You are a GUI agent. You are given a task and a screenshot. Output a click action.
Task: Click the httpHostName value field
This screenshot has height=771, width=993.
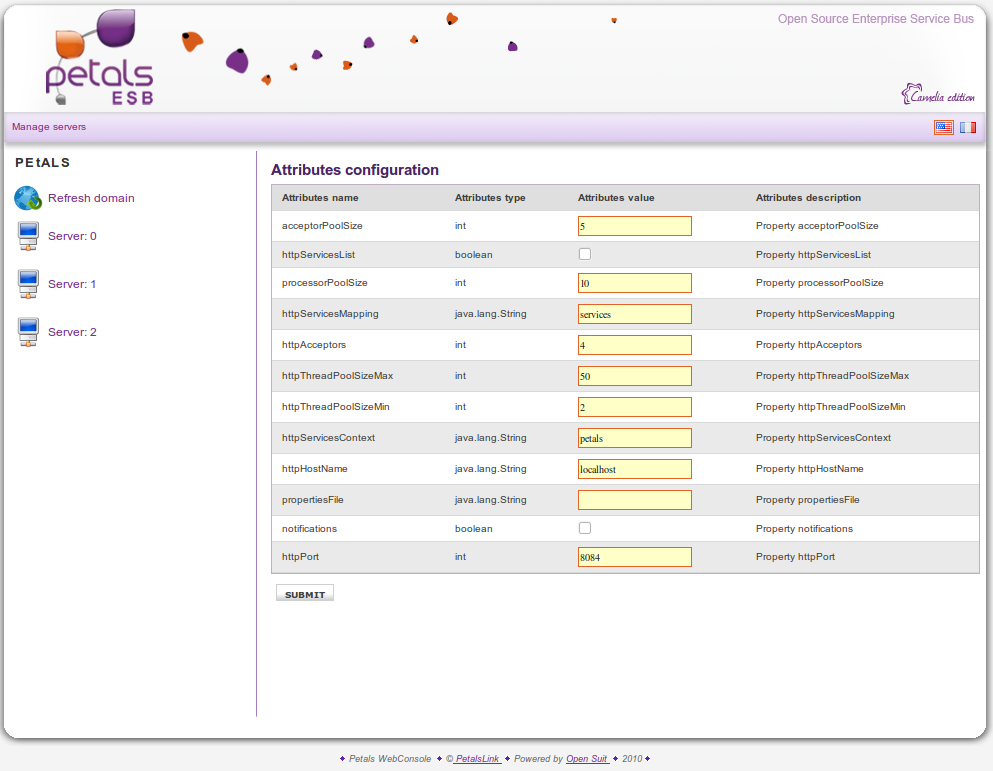point(634,469)
